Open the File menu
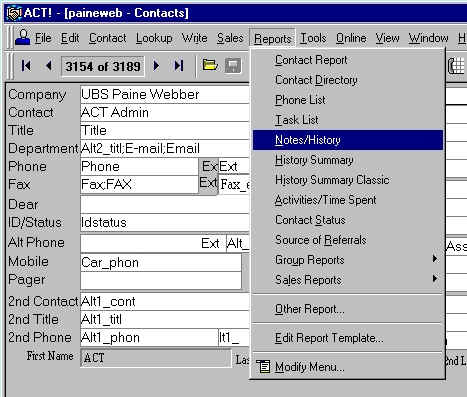 click(x=43, y=38)
